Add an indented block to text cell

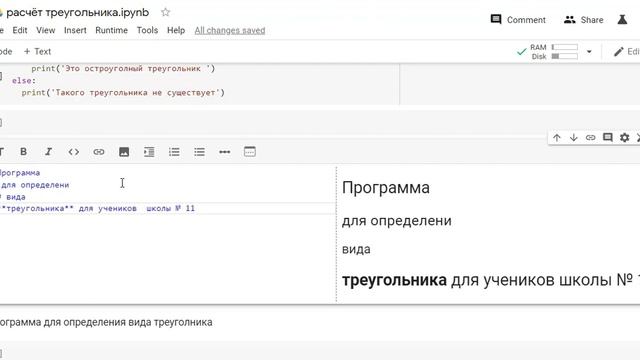click(149, 152)
